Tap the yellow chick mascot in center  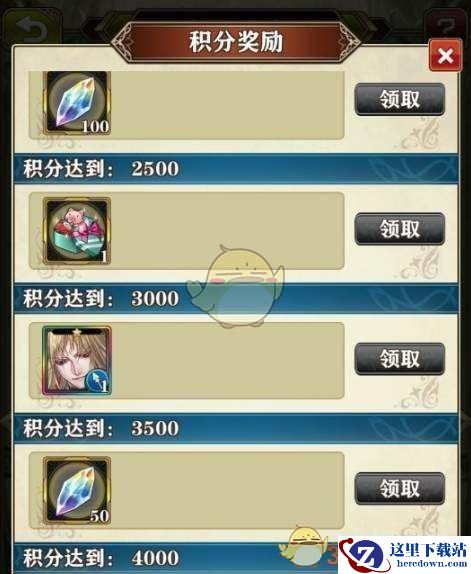(x=236, y=286)
